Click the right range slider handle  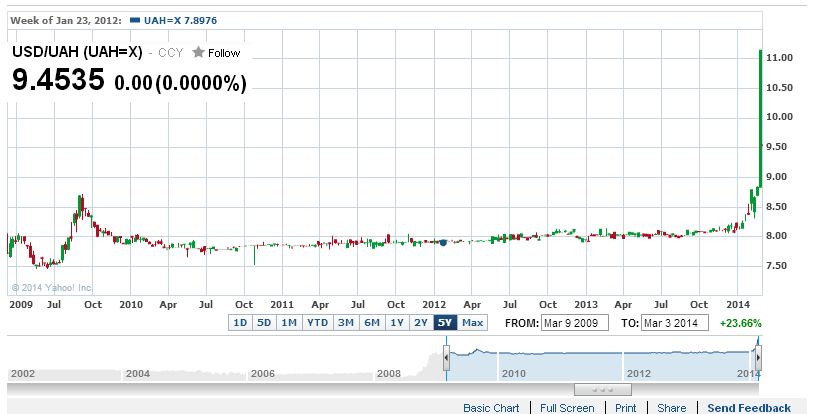pos(758,358)
